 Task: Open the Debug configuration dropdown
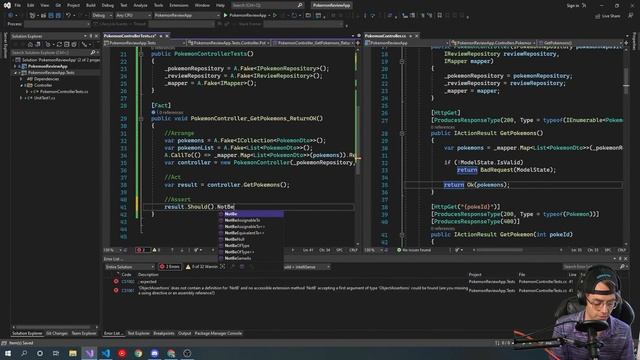click(x=102, y=15)
